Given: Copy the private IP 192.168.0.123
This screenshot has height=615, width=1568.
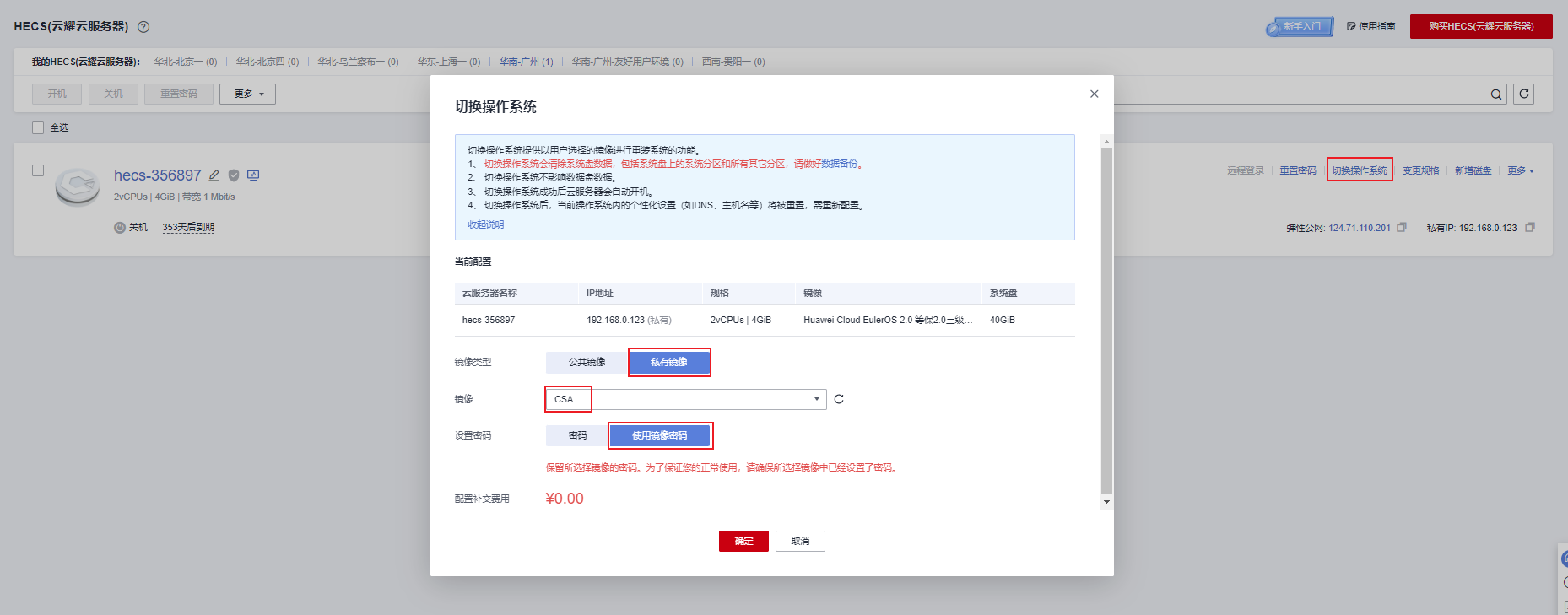Looking at the screenshot, I should pos(1530,227).
